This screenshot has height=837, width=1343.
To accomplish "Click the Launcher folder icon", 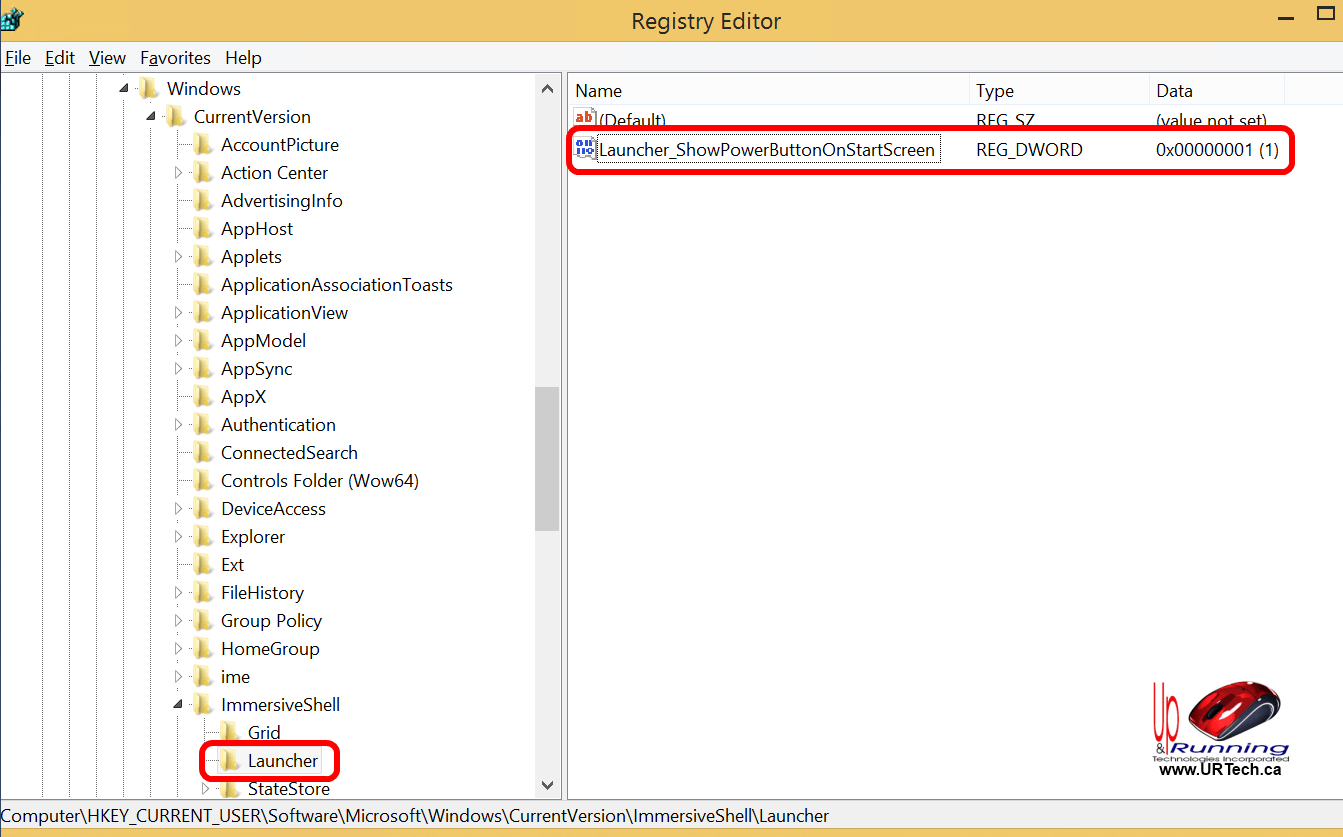I will [x=231, y=761].
